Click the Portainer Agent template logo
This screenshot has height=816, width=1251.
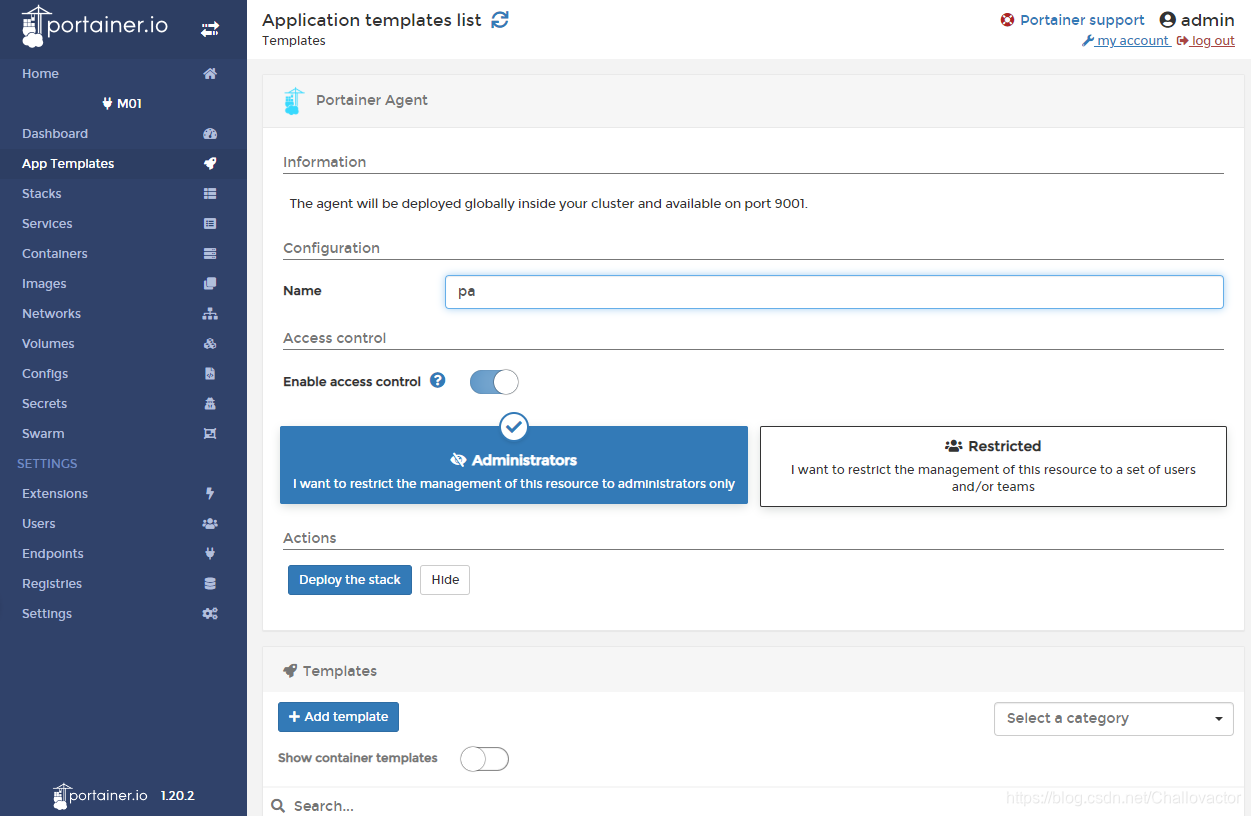(293, 100)
